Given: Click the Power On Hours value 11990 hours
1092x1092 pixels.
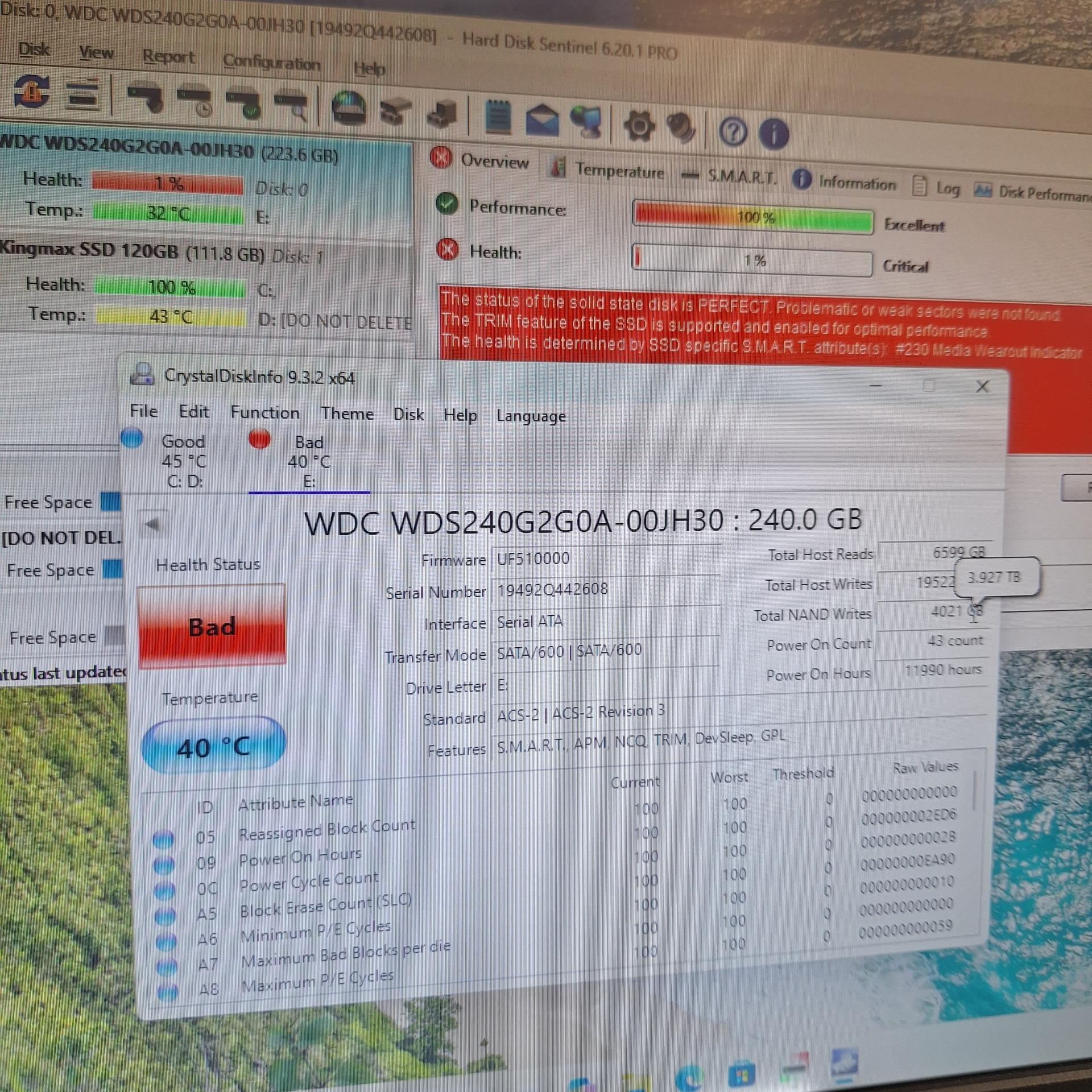Looking at the screenshot, I should click(x=932, y=671).
